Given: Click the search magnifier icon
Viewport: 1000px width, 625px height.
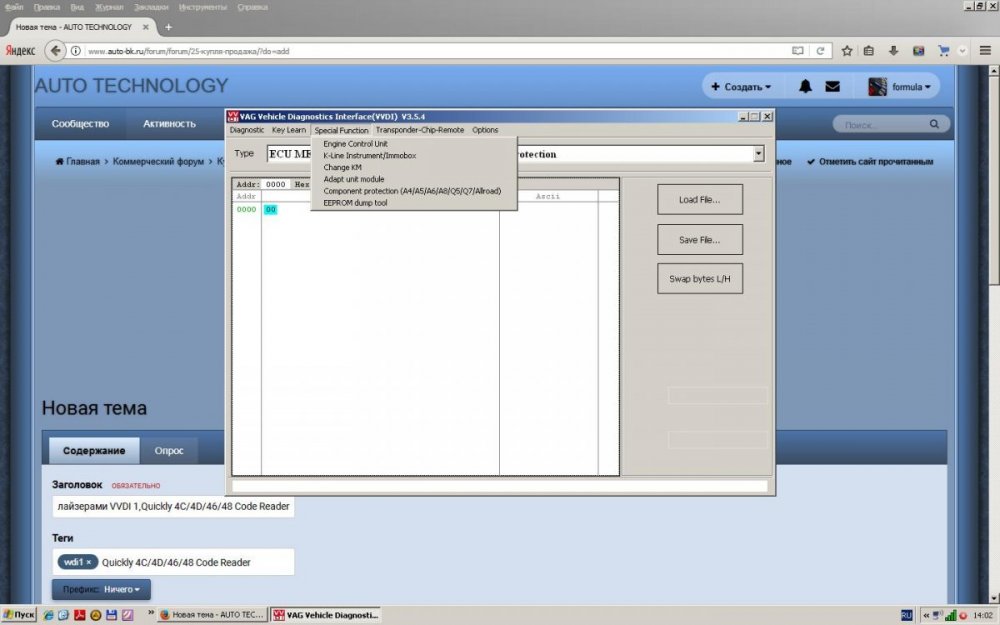Looking at the screenshot, I should coord(934,124).
